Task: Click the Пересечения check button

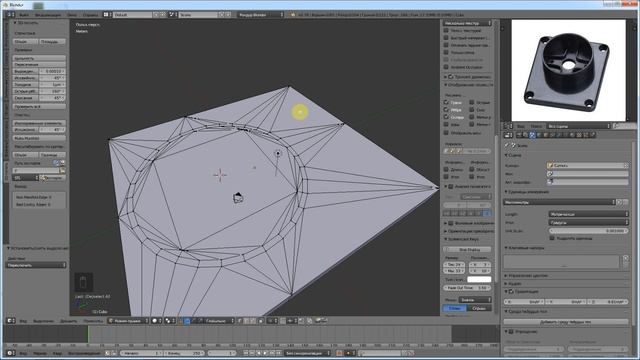Action: click(40, 64)
